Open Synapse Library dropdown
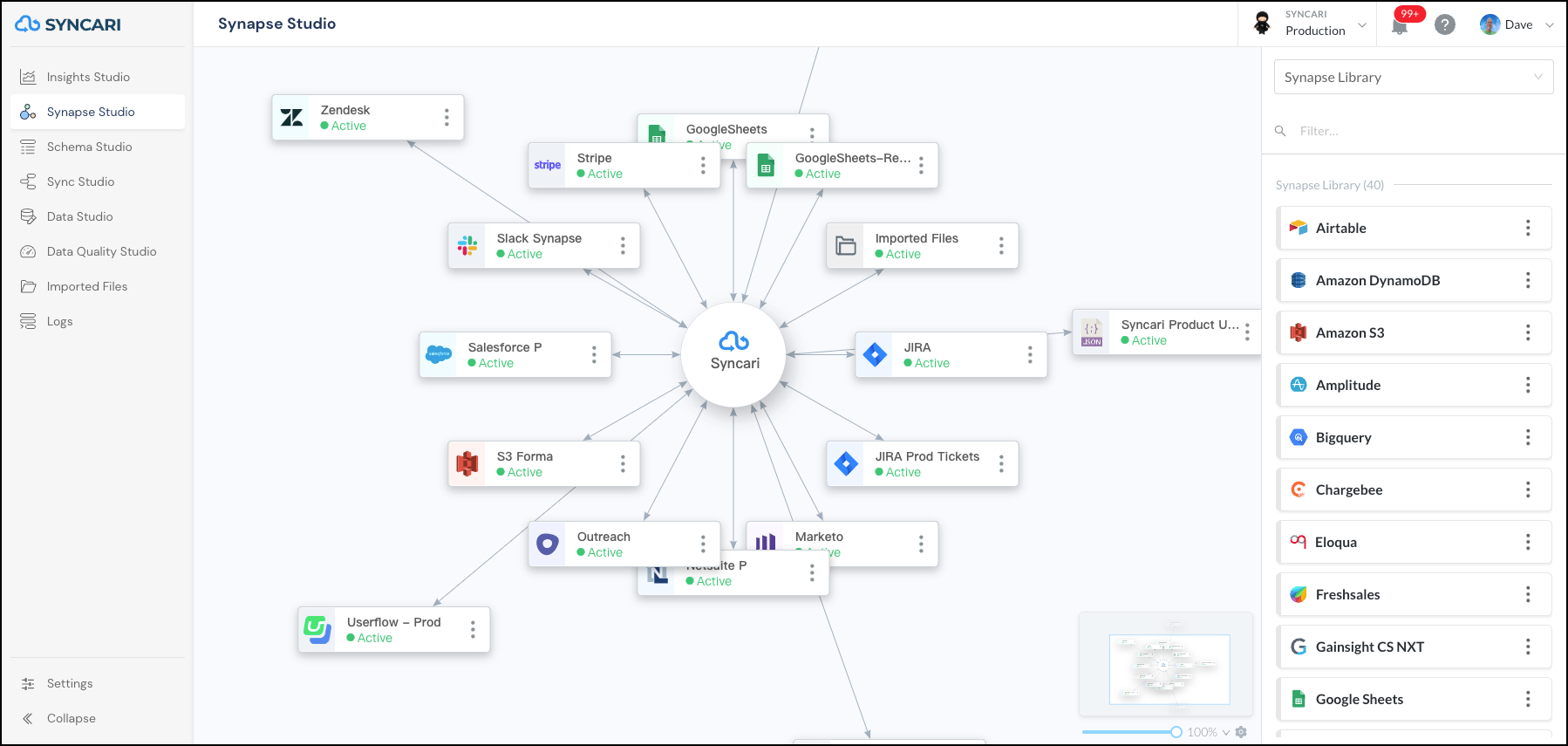Viewport: 1568px width, 746px height. [1414, 77]
